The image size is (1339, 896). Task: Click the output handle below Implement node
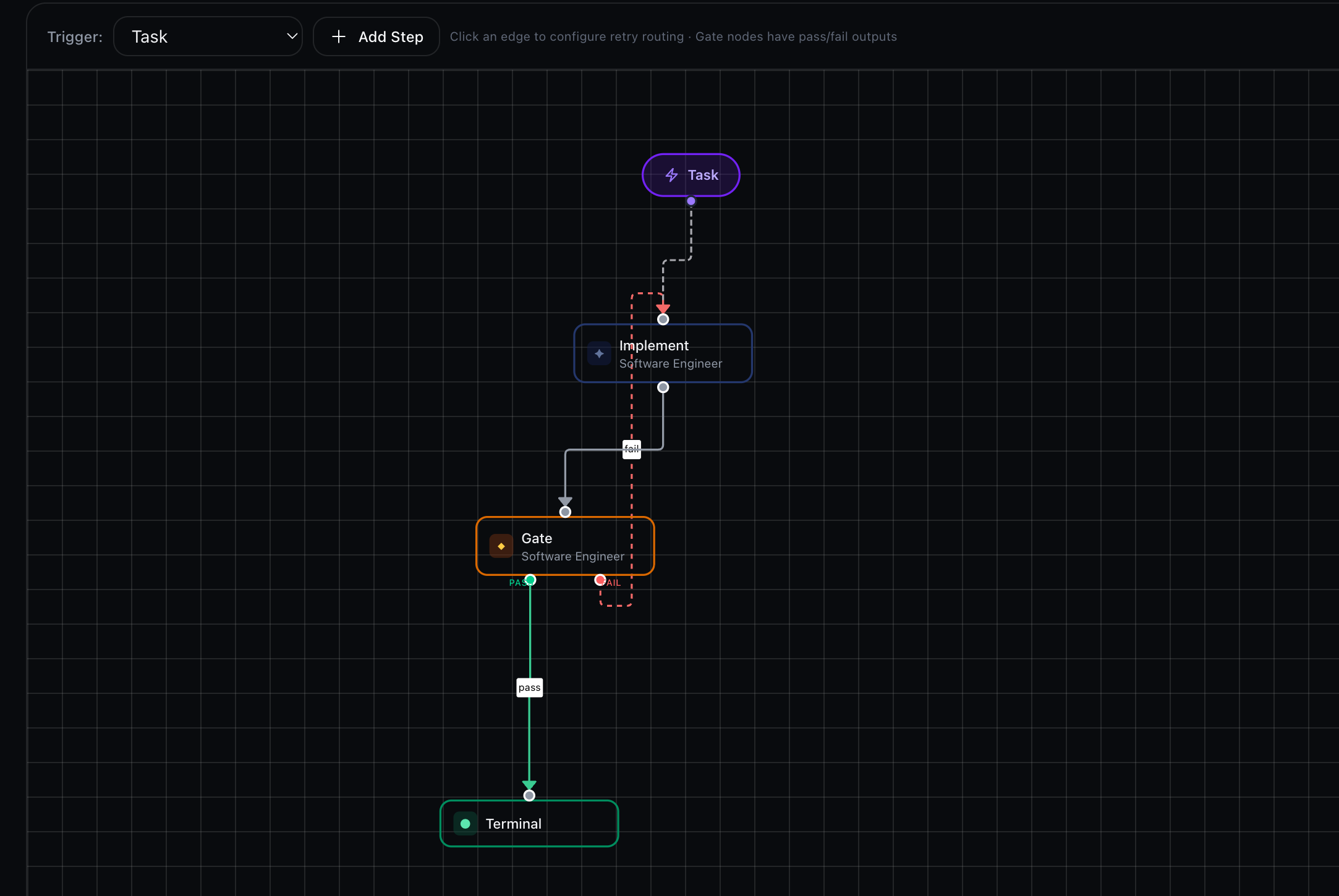pos(663,387)
